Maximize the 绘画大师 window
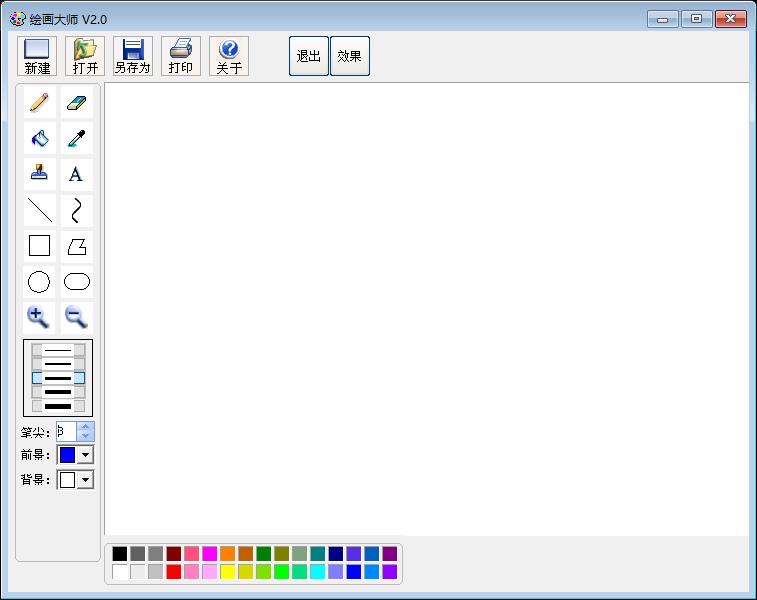Viewport: 757px width, 600px height. click(697, 19)
